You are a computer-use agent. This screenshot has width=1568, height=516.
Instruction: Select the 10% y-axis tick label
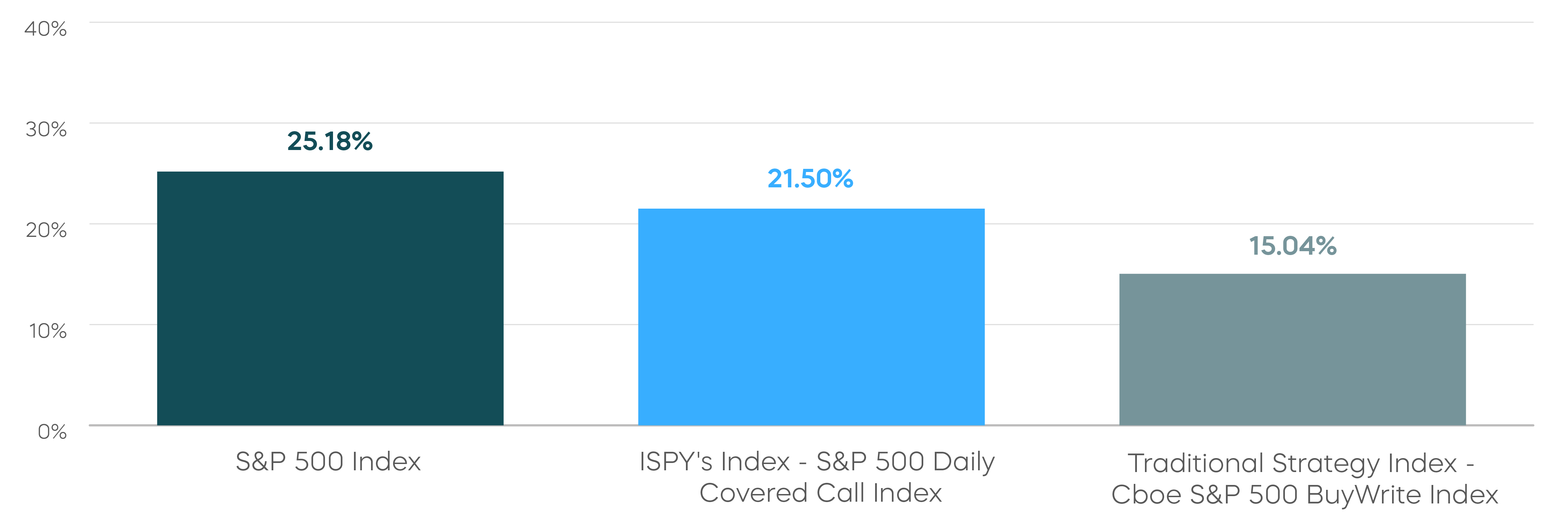[47, 331]
